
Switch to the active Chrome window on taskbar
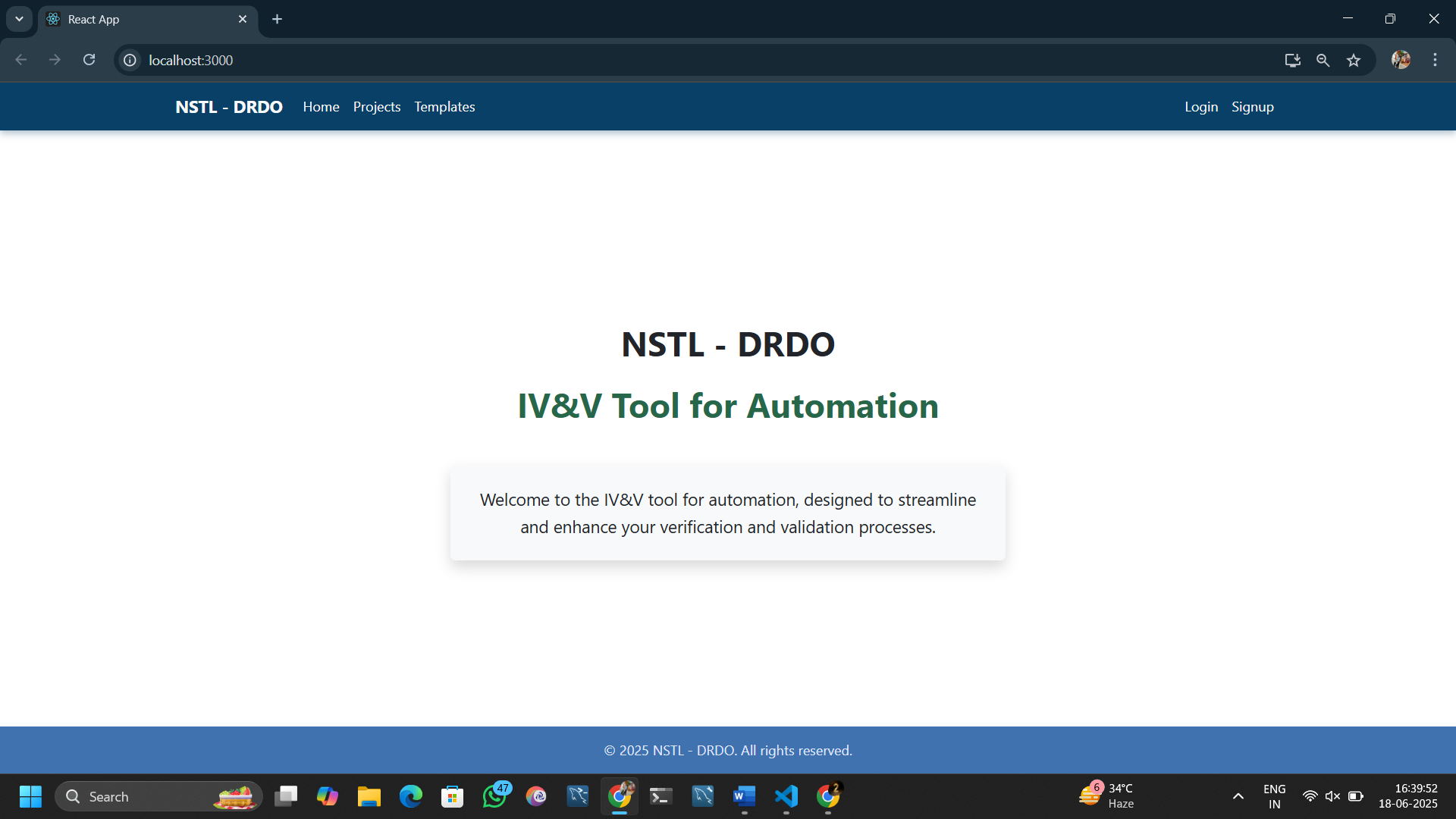tap(620, 796)
